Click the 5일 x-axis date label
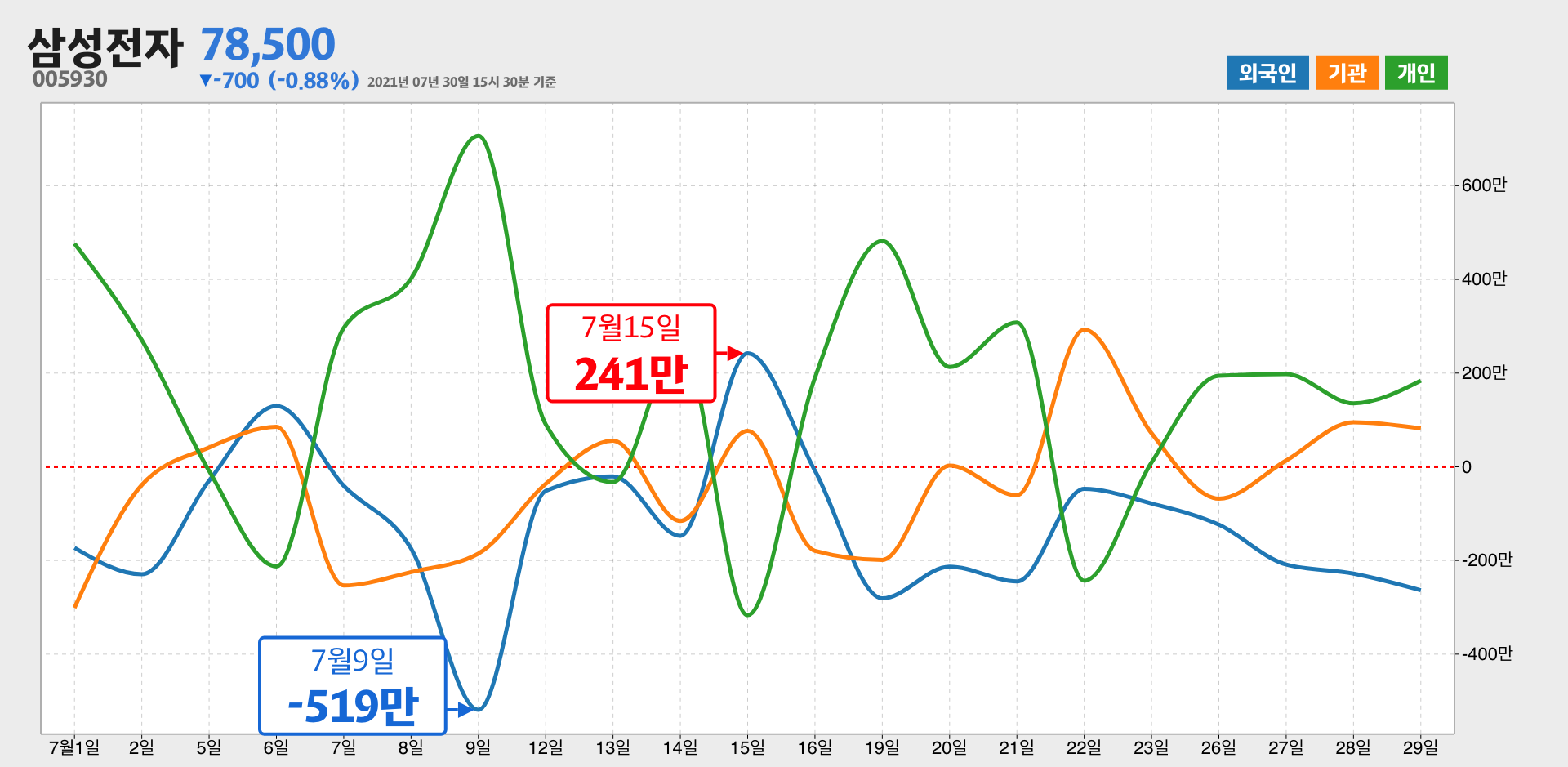This screenshot has height=767, width=1568. click(209, 747)
